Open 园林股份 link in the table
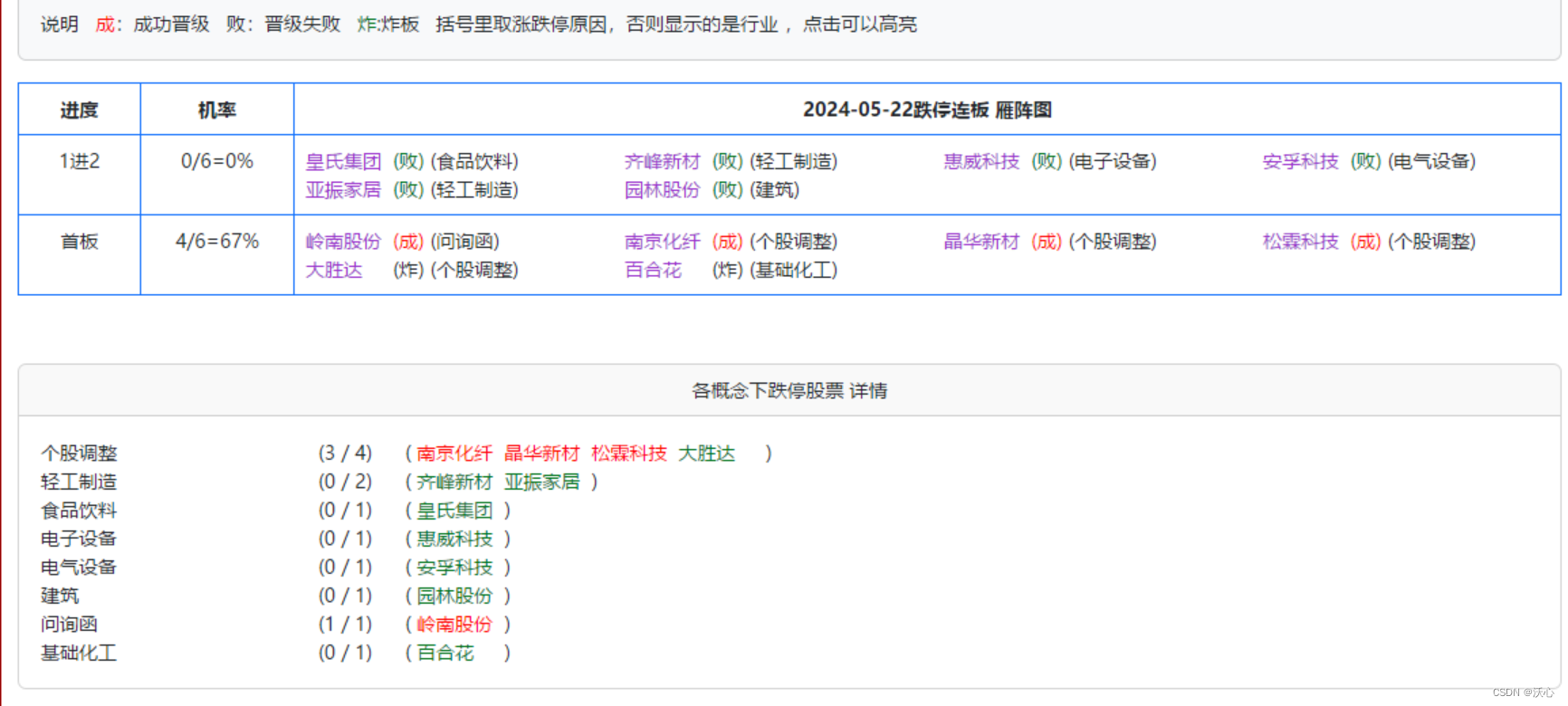 663,190
